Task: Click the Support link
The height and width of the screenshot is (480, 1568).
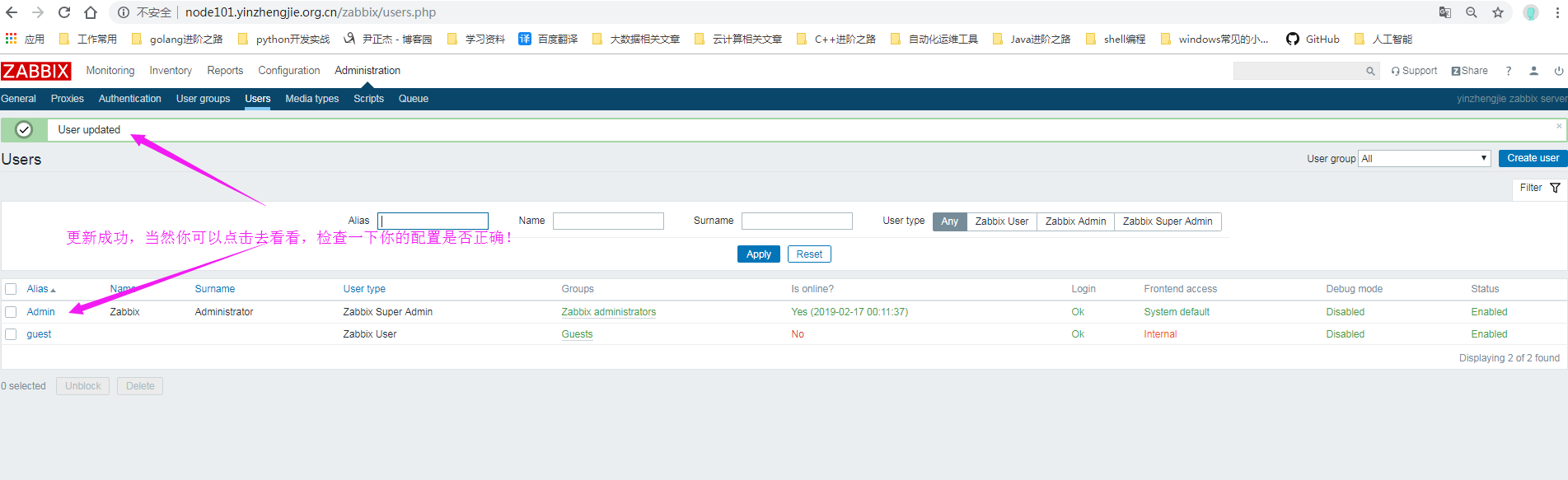Action: (1414, 71)
